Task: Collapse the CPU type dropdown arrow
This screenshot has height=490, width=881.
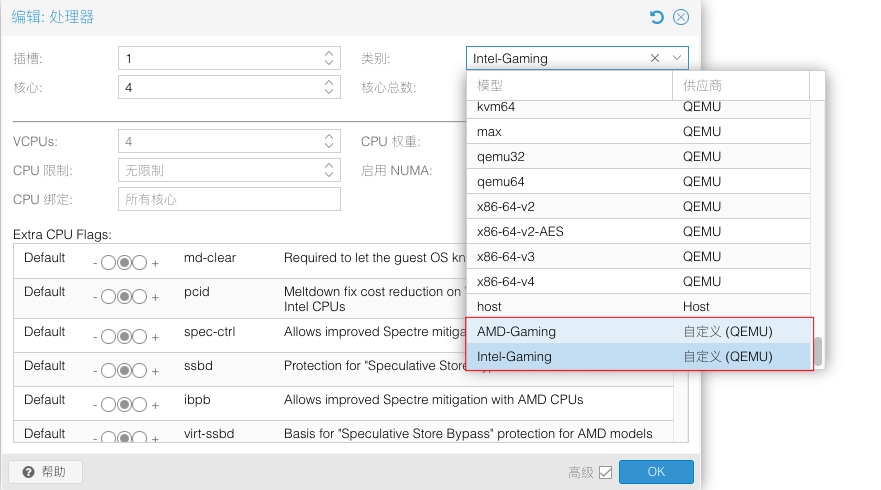Action: [x=677, y=58]
